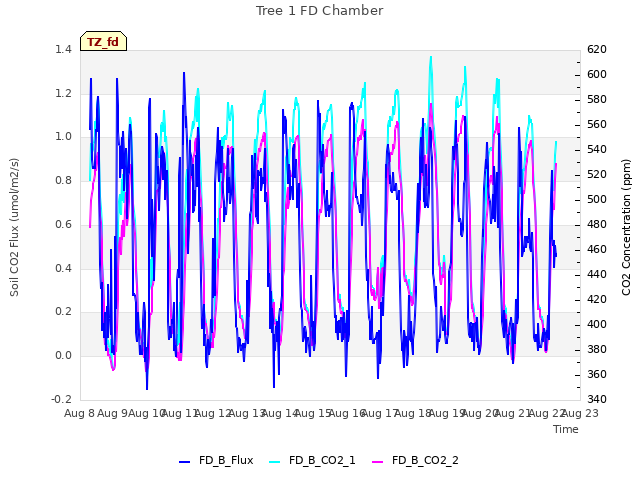
Task: Click the CO2 Concentration (ppm) axis title
Action: click(626, 227)
